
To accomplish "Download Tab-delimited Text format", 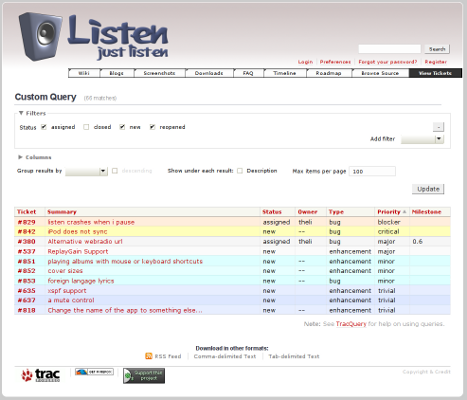I will click(294, 356).
